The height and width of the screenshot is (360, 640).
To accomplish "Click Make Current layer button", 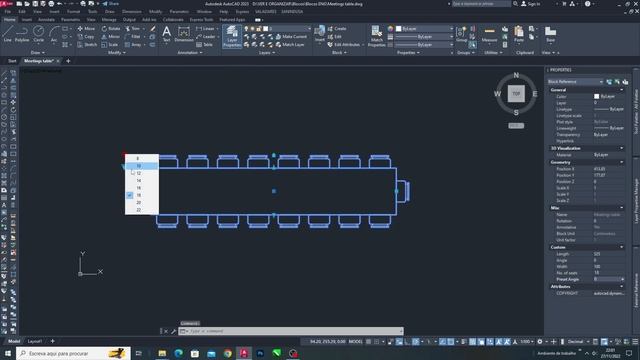I will coord(291,37).
